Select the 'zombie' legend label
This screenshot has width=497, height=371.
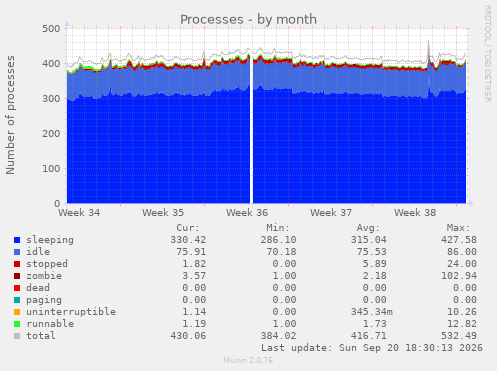pos(44,276)
